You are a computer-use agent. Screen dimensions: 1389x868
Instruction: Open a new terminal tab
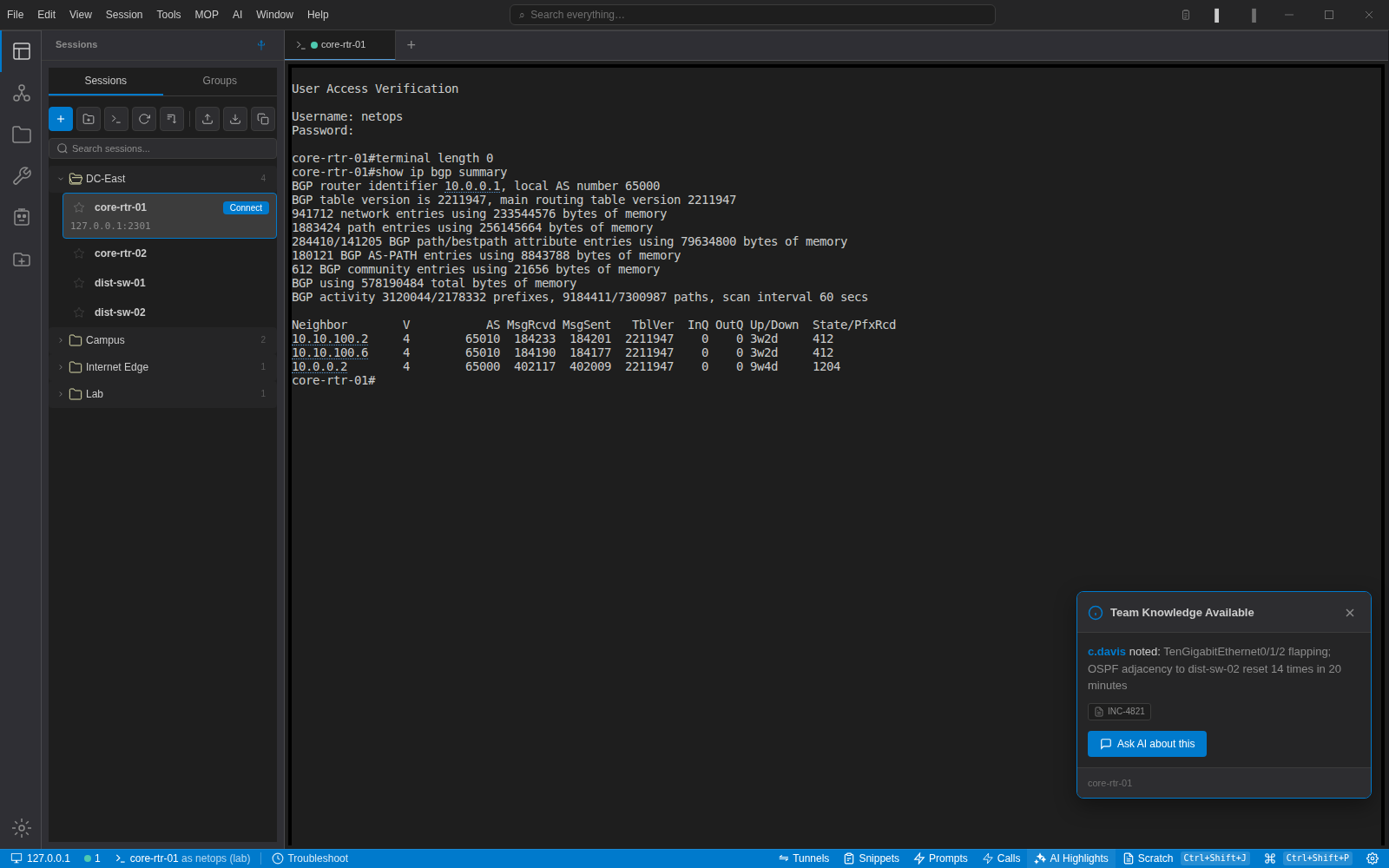[411, 45]
